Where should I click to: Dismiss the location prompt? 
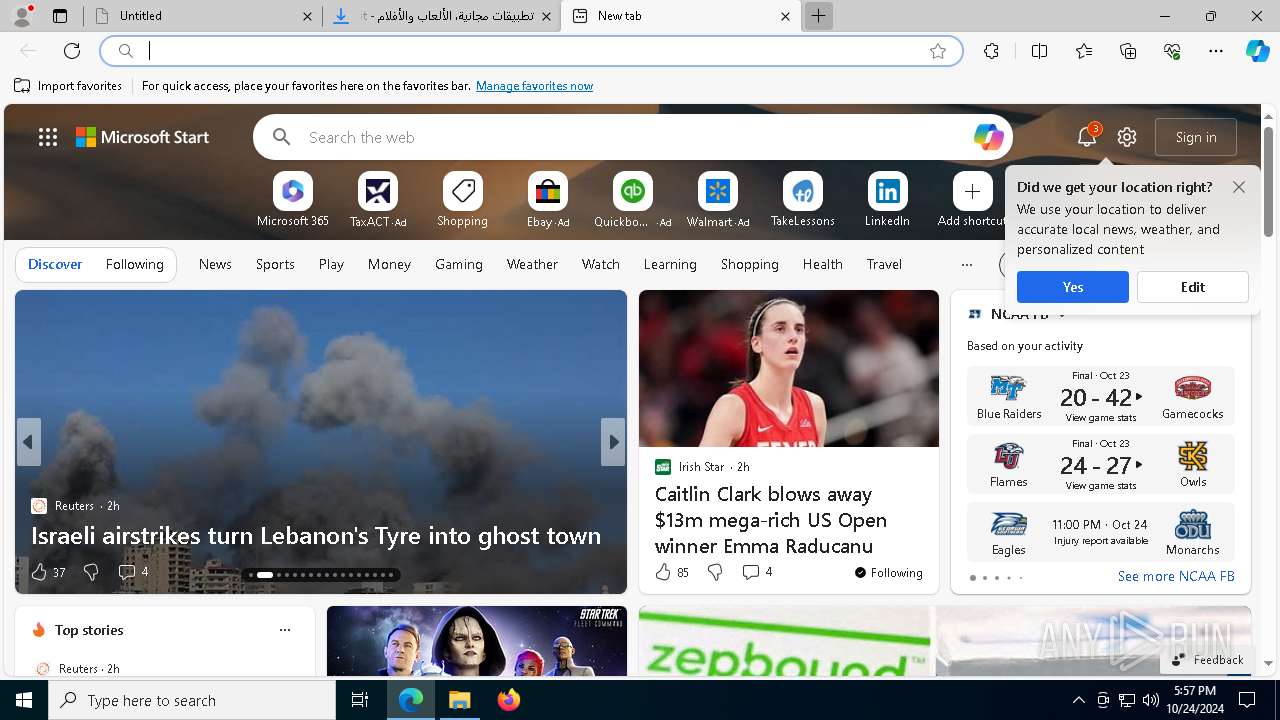[x=1239, y=187]
